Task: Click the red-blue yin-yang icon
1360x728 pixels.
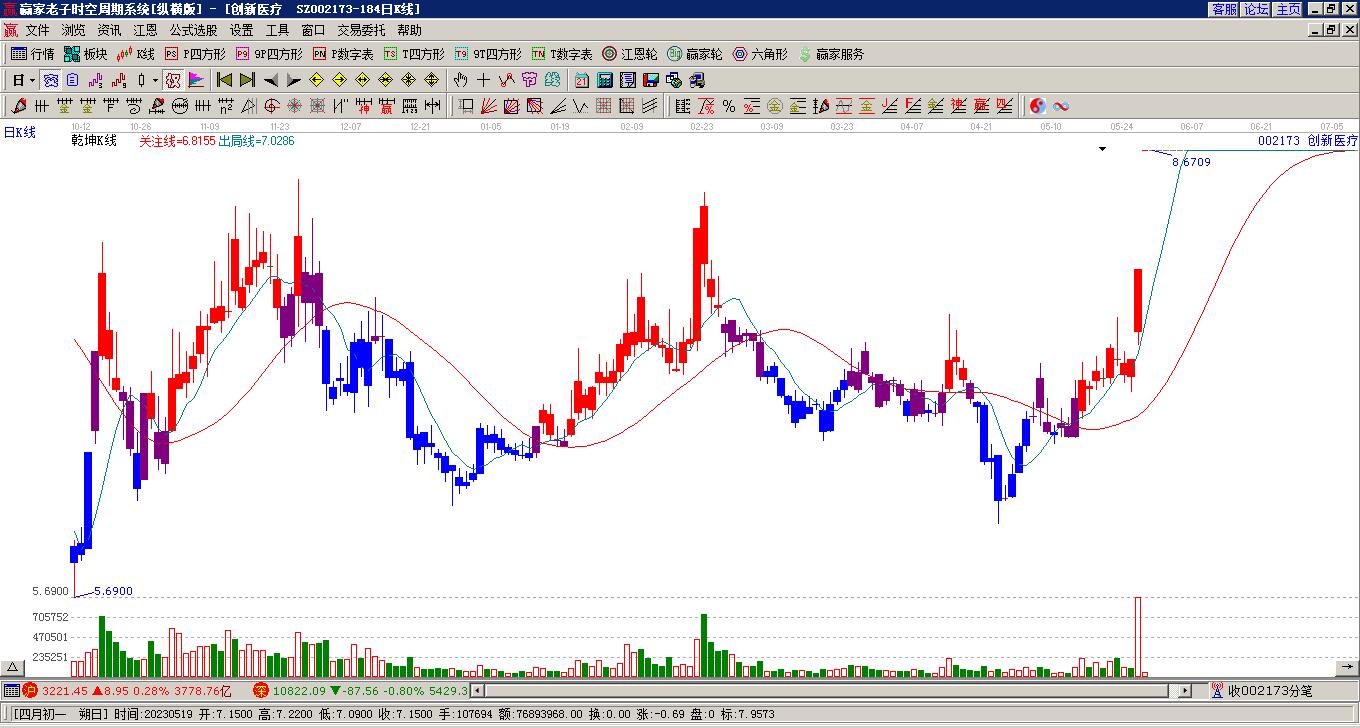Action: 1037,106
